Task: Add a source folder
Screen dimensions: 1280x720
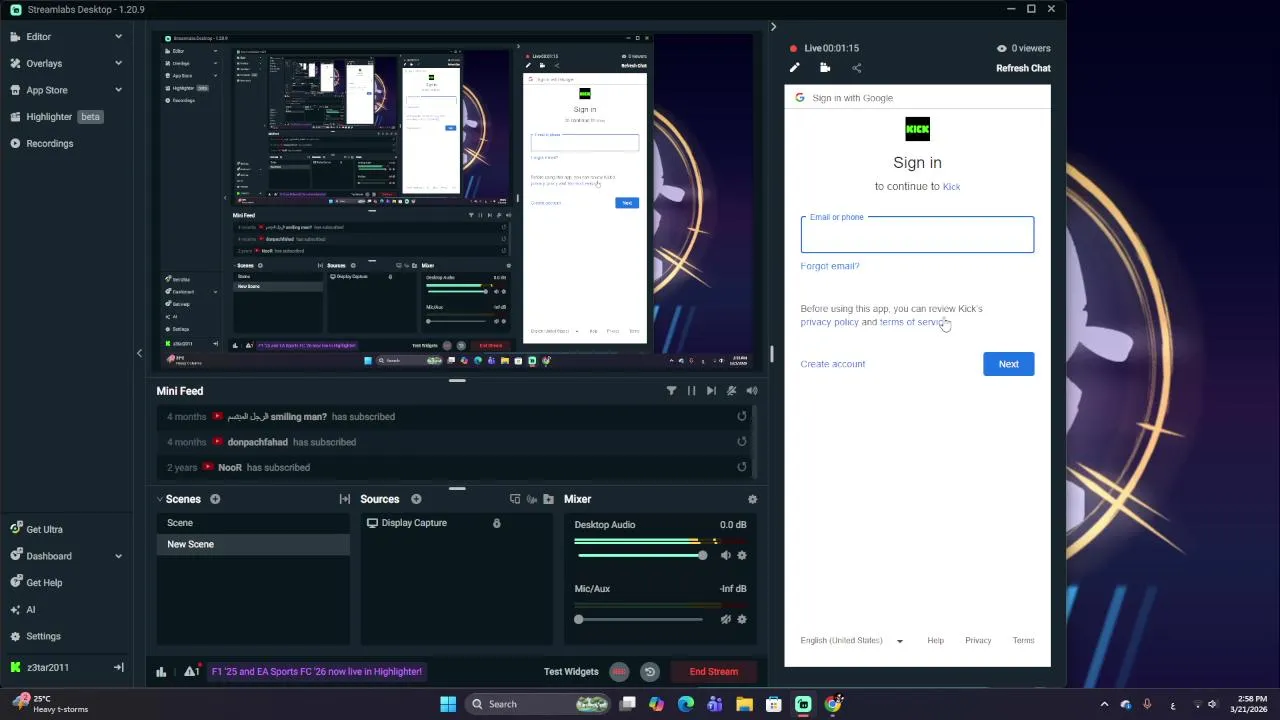Action: click(548, 499)
